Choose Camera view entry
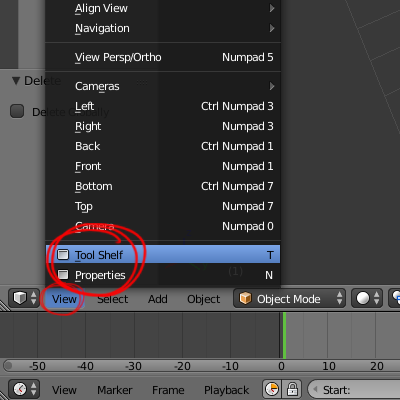400x400 pixels. 163,226
